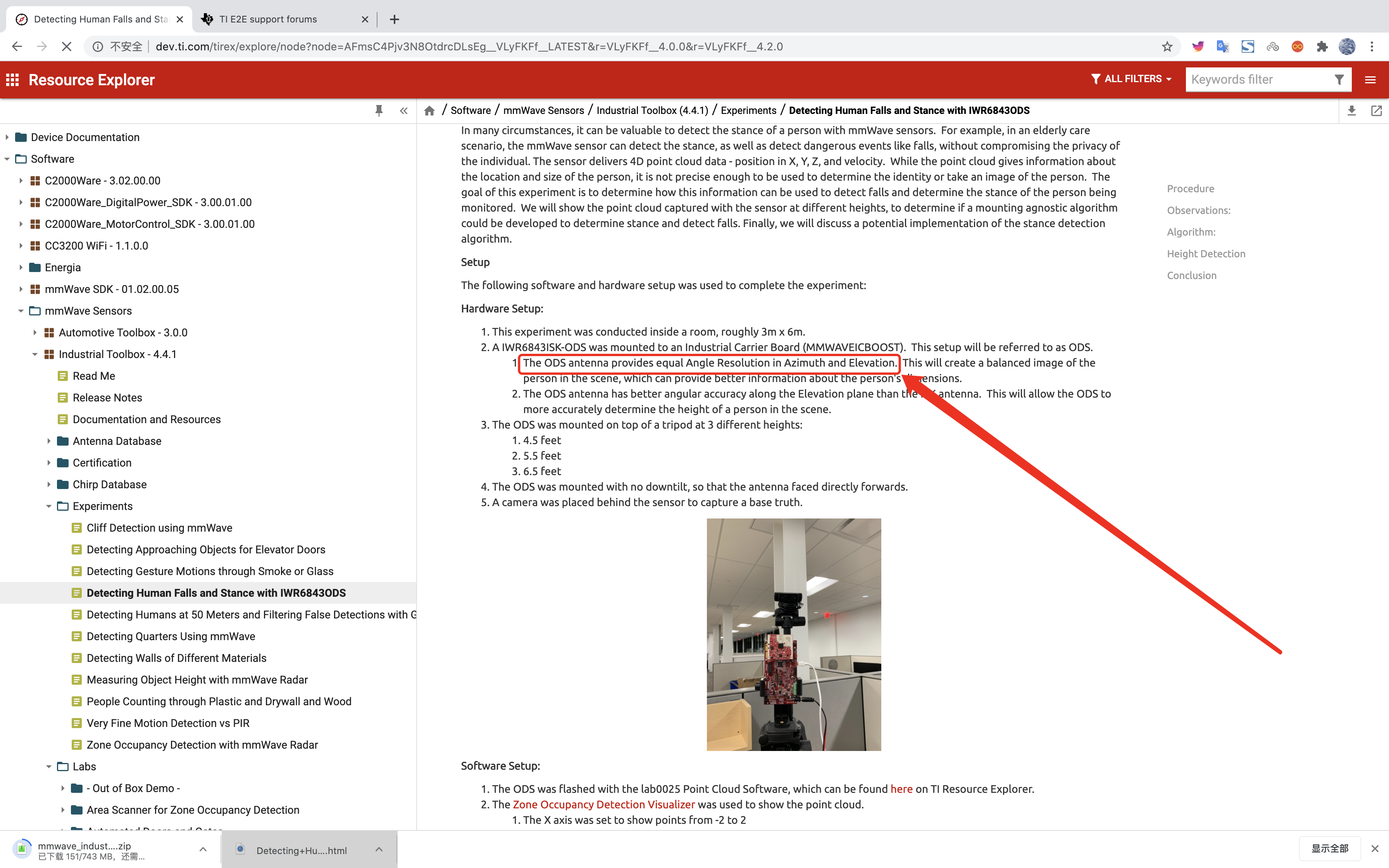Click the pin sidebar icon
This screenshot has height=868, width=1389.
(x=379, y=111)
